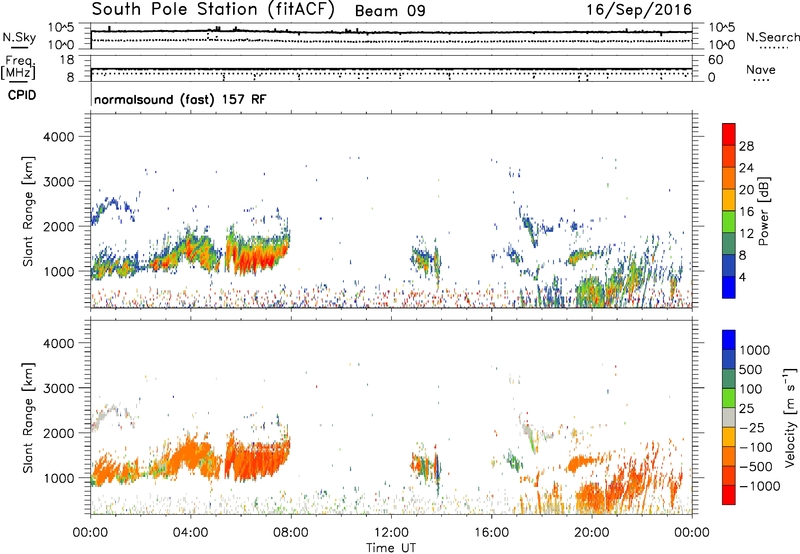Click the '4000' range tick in power panel
The image size is (800, 554).
click(x=59, y=137)
